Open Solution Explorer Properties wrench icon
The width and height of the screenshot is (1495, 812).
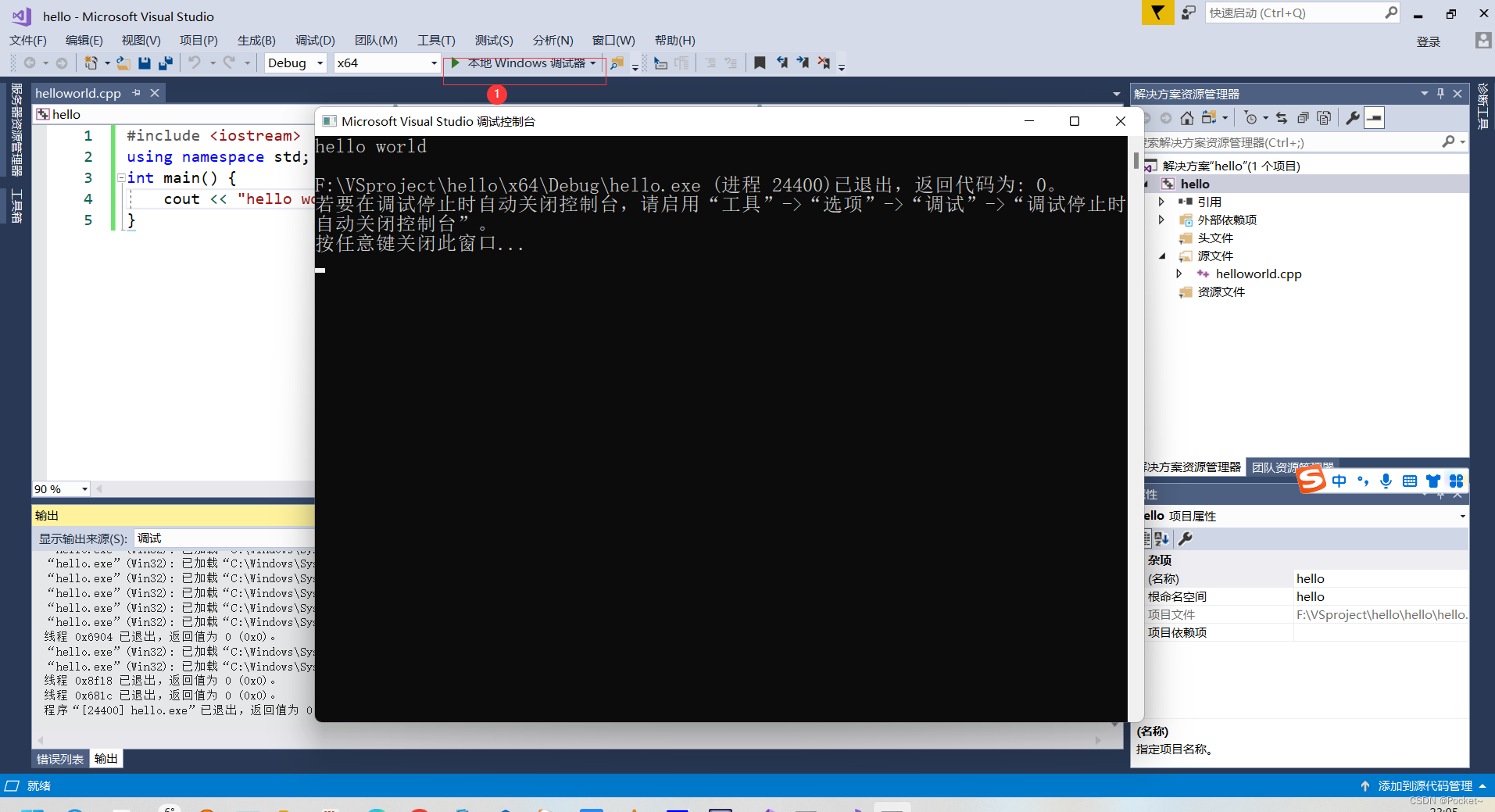pos(1352,117)
